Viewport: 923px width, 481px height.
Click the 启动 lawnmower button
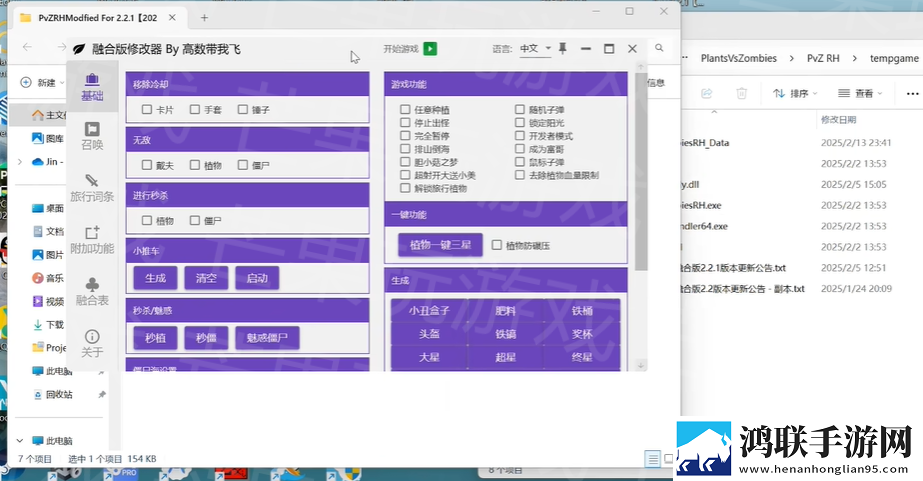pyautogui.click(x=257, y=278)
